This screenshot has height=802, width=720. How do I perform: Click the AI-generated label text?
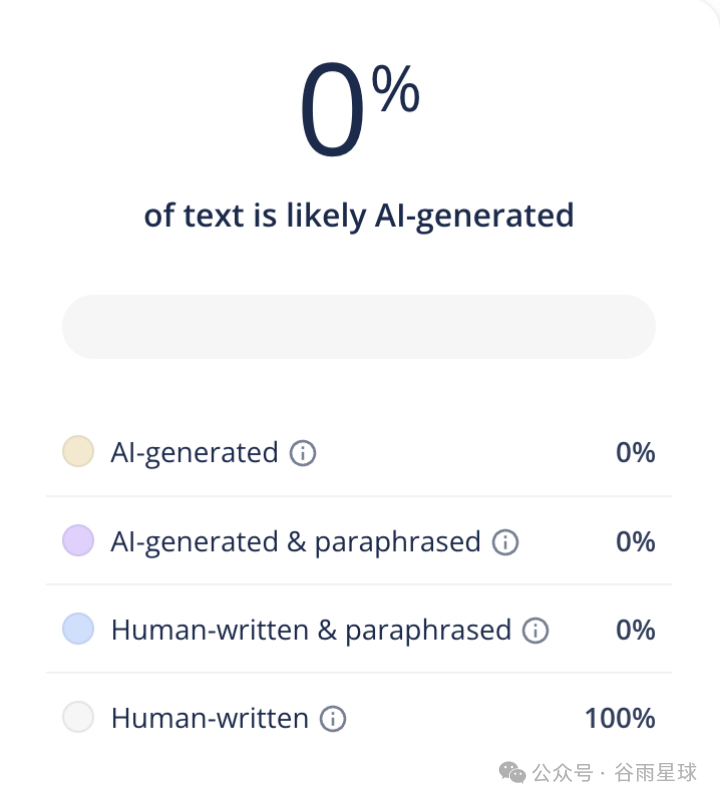tap(194, 453)
